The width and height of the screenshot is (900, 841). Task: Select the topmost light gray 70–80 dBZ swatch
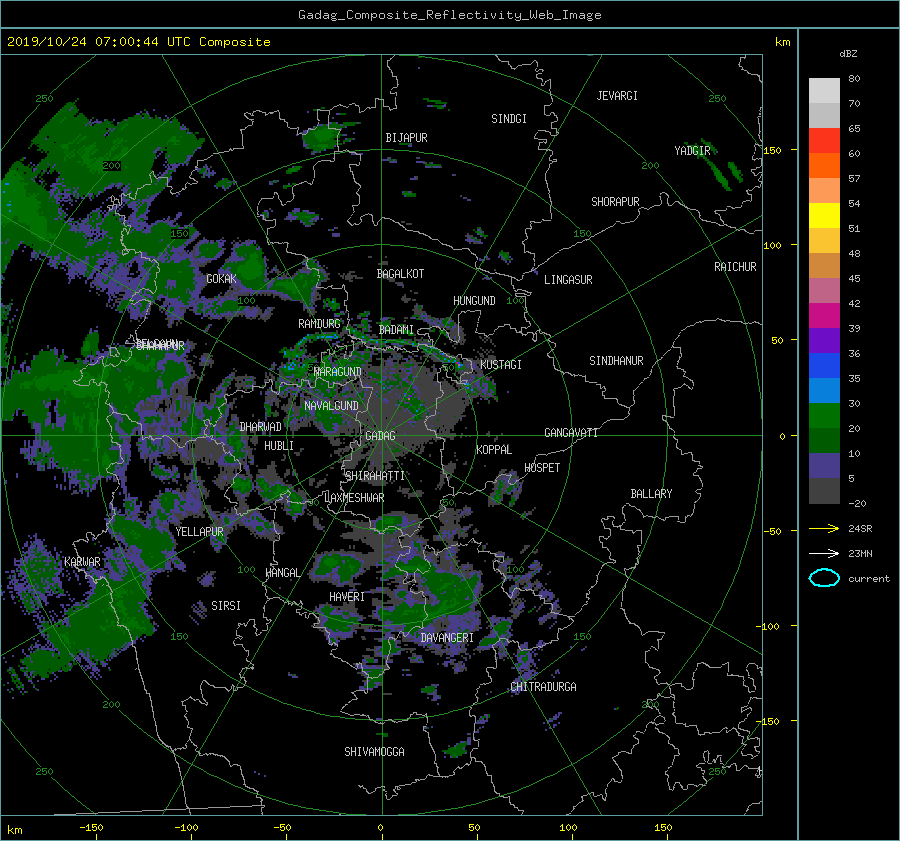(x=824, y=91)
